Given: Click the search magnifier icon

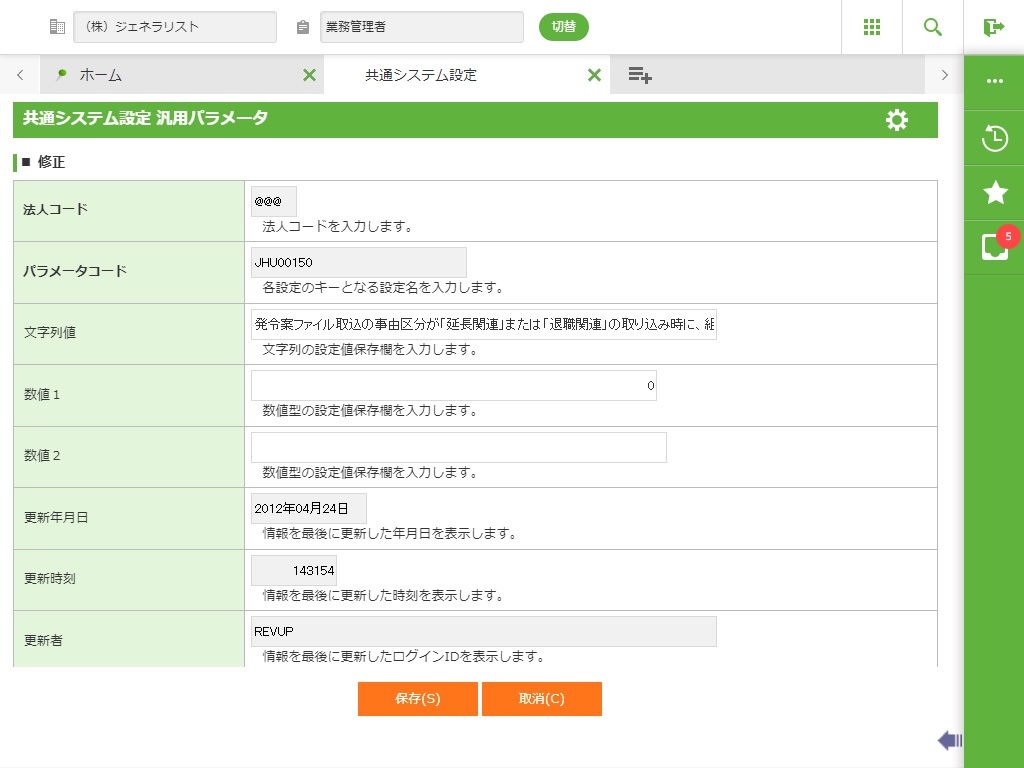Looking at the screenshot, I should tap(933, 27).
